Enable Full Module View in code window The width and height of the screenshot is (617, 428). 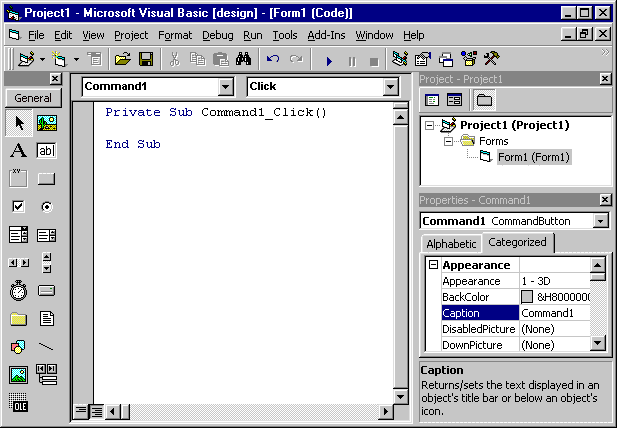pyautogui.click(x=97, y=411)
